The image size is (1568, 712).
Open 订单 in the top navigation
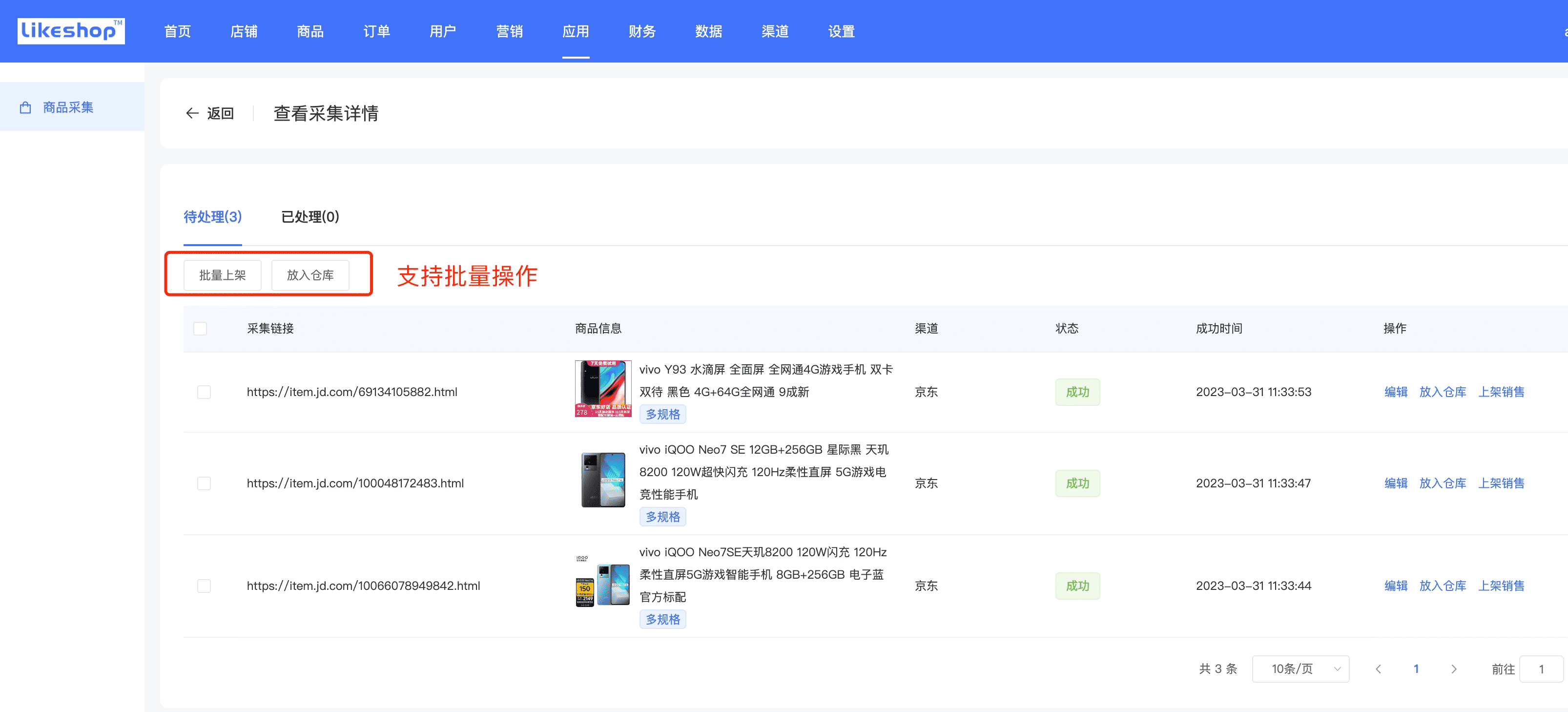pos(377,31)
